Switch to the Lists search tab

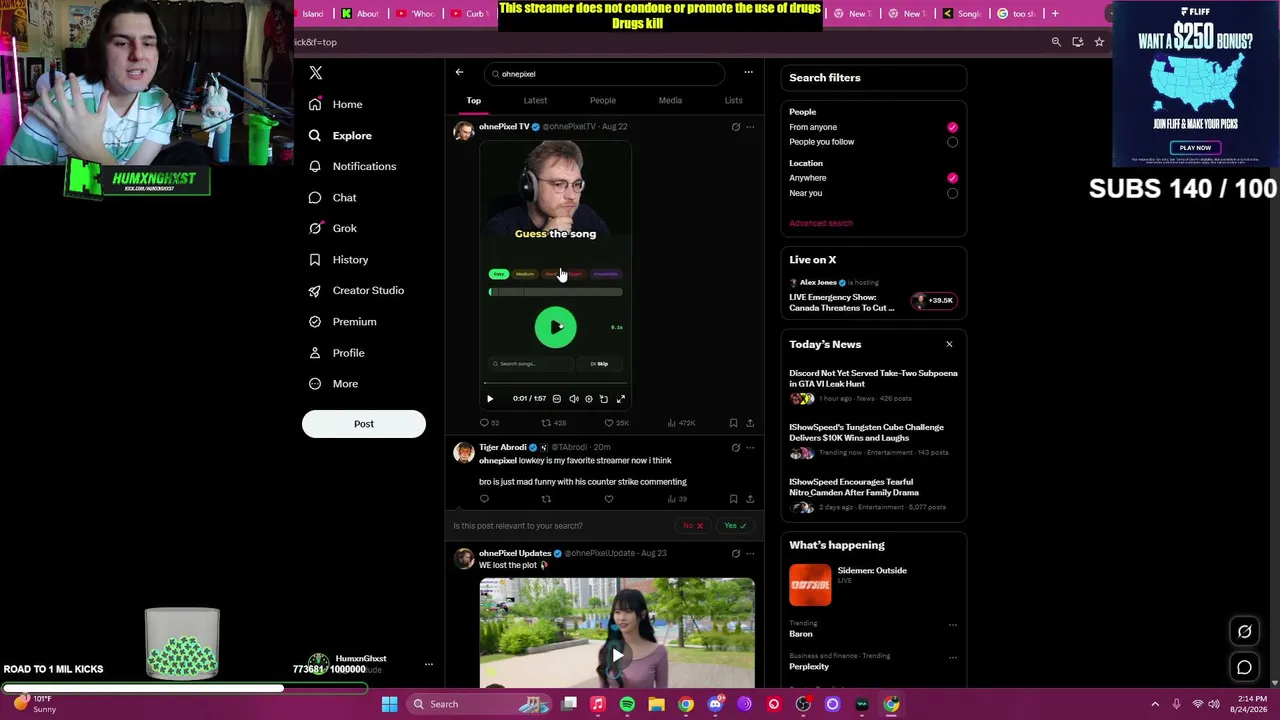click(734, 100)
